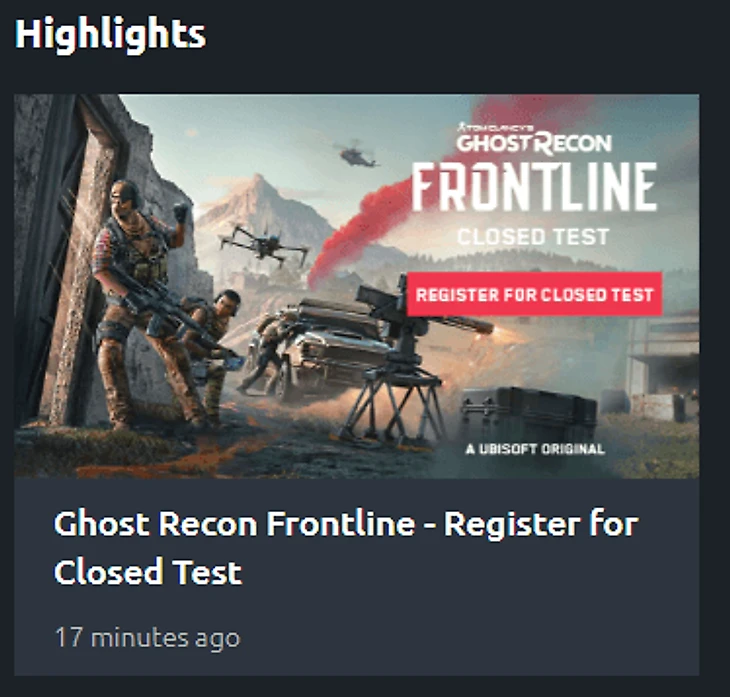Click the A Ubisoft Original label

[x=535, y=449]
